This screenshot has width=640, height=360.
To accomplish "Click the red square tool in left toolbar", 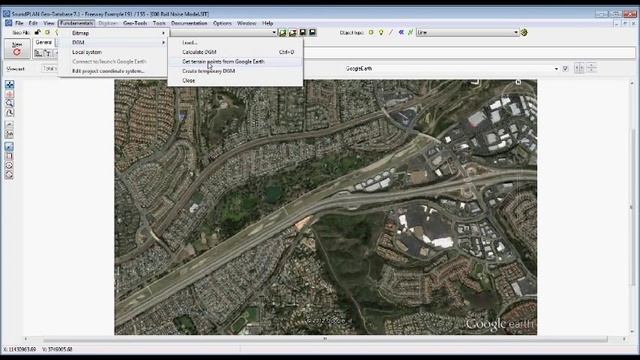I will click(x=9, y=156).
